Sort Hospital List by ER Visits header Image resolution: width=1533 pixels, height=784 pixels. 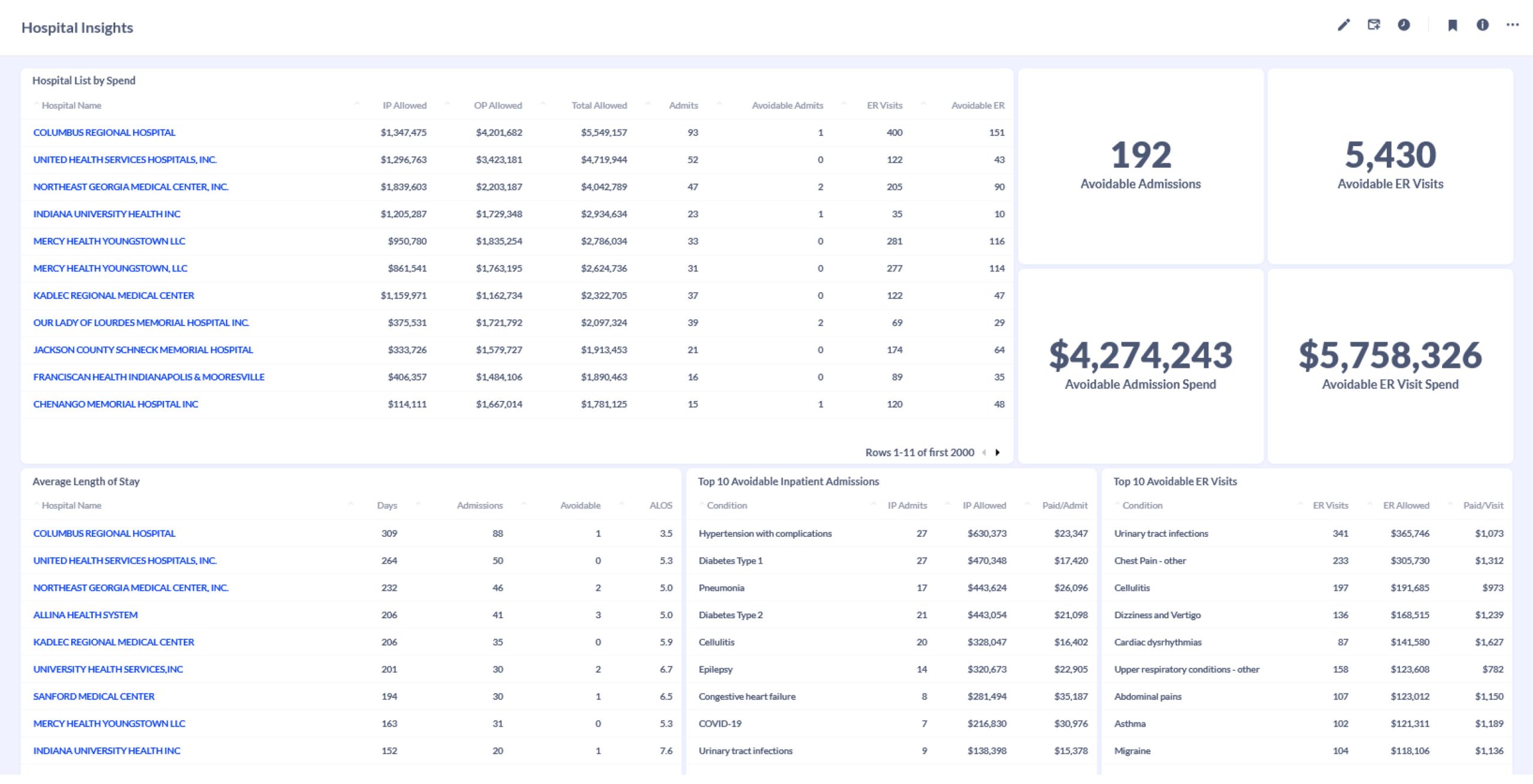(884, 105)
